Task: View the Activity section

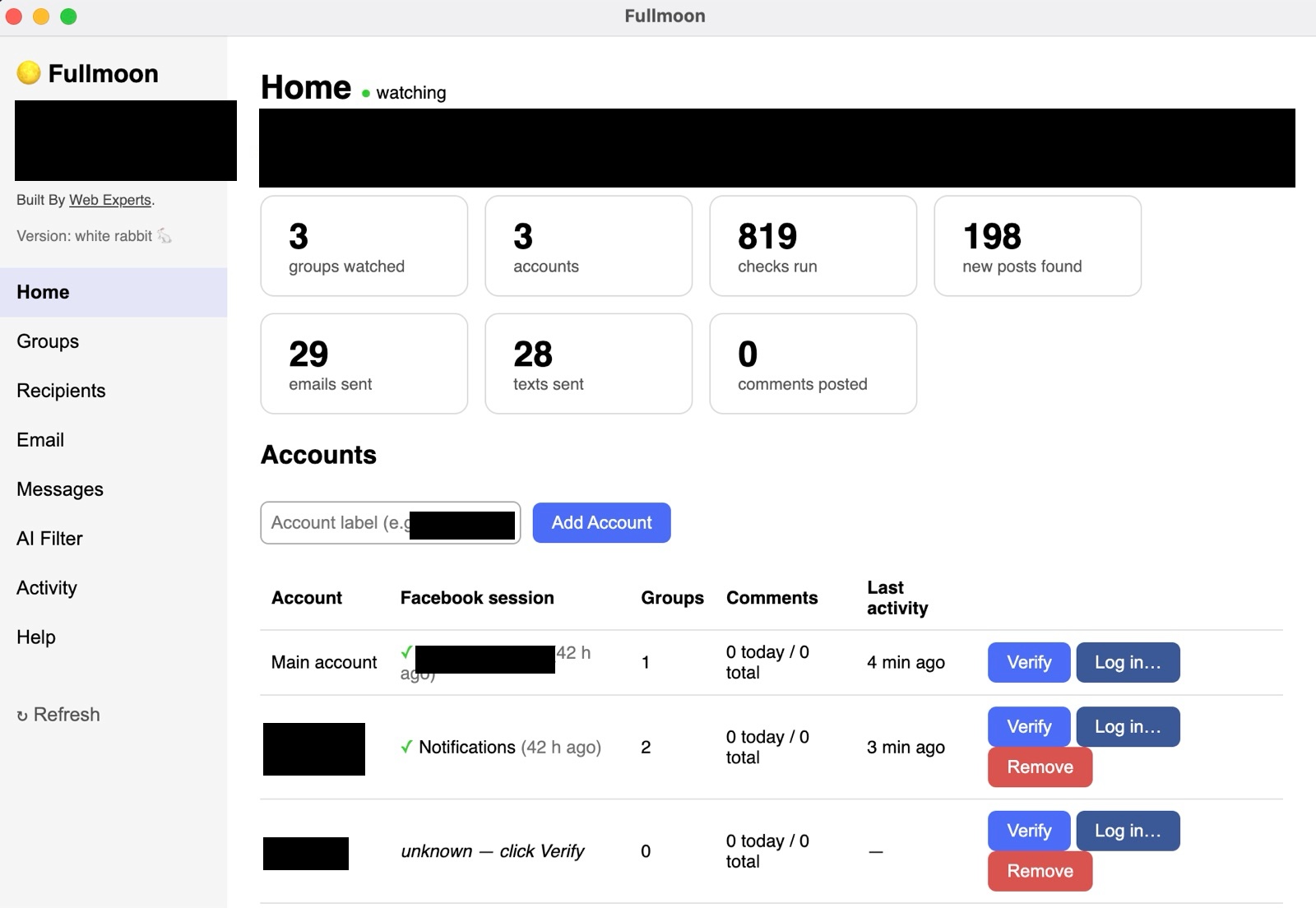Action: tap(114, 588)
